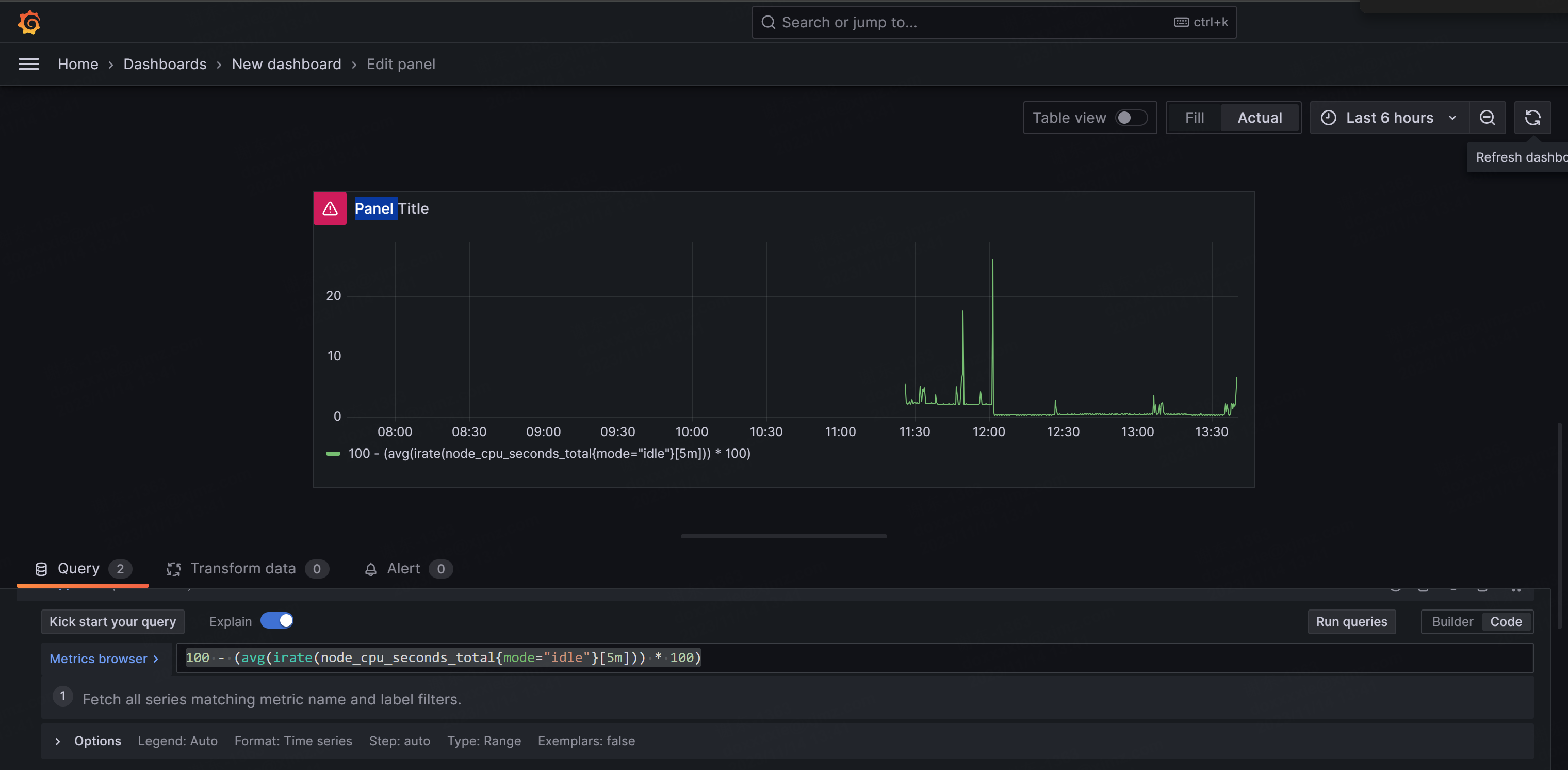The image size is (1568, 770).
Task: Click the 20 y-axis label
Action: pyautogui.click(x=334, y=295)
